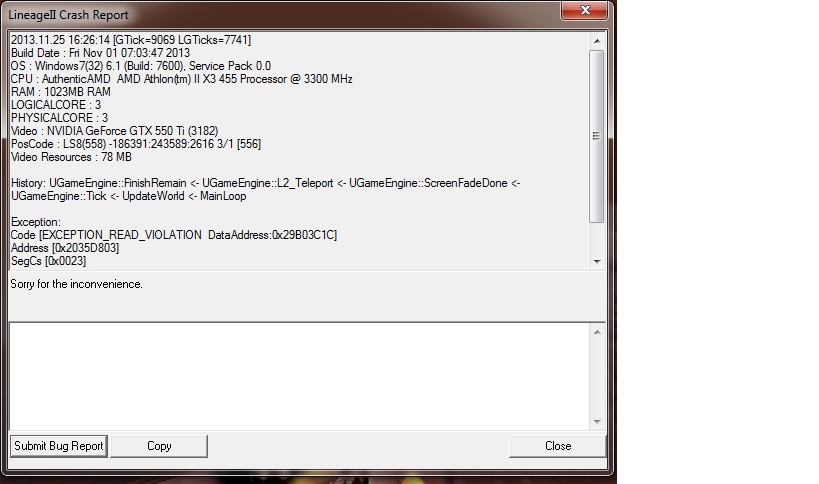Click the crash log scrollbar thumb
This screenshot has height=484, width=819.
click(597, 136)
